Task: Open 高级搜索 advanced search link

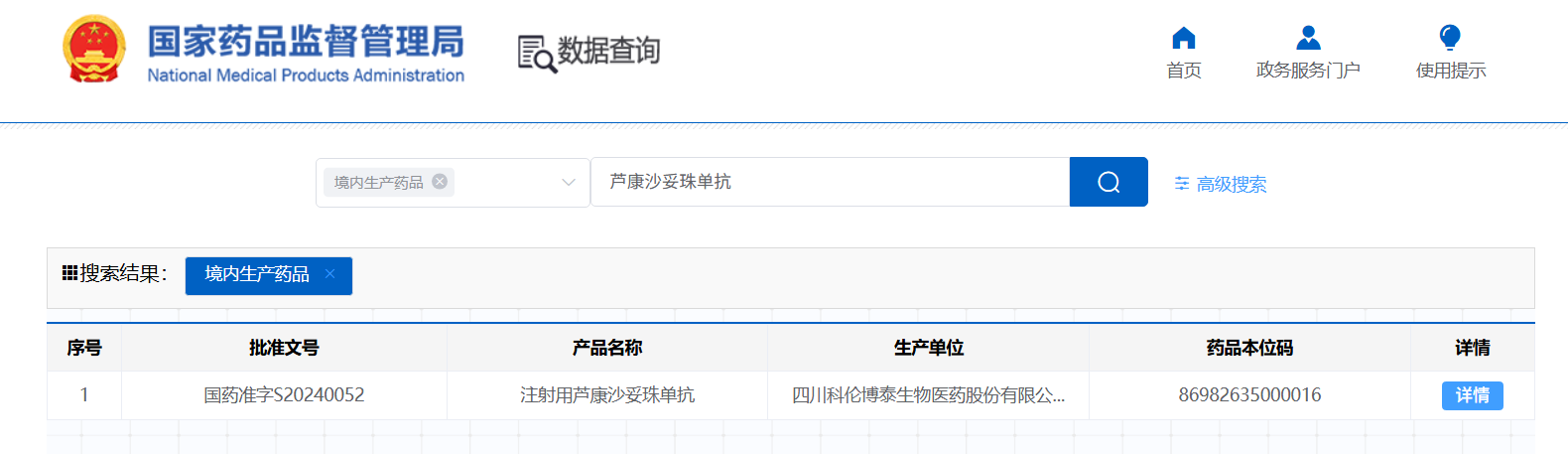Action: tap(1232, 184)
